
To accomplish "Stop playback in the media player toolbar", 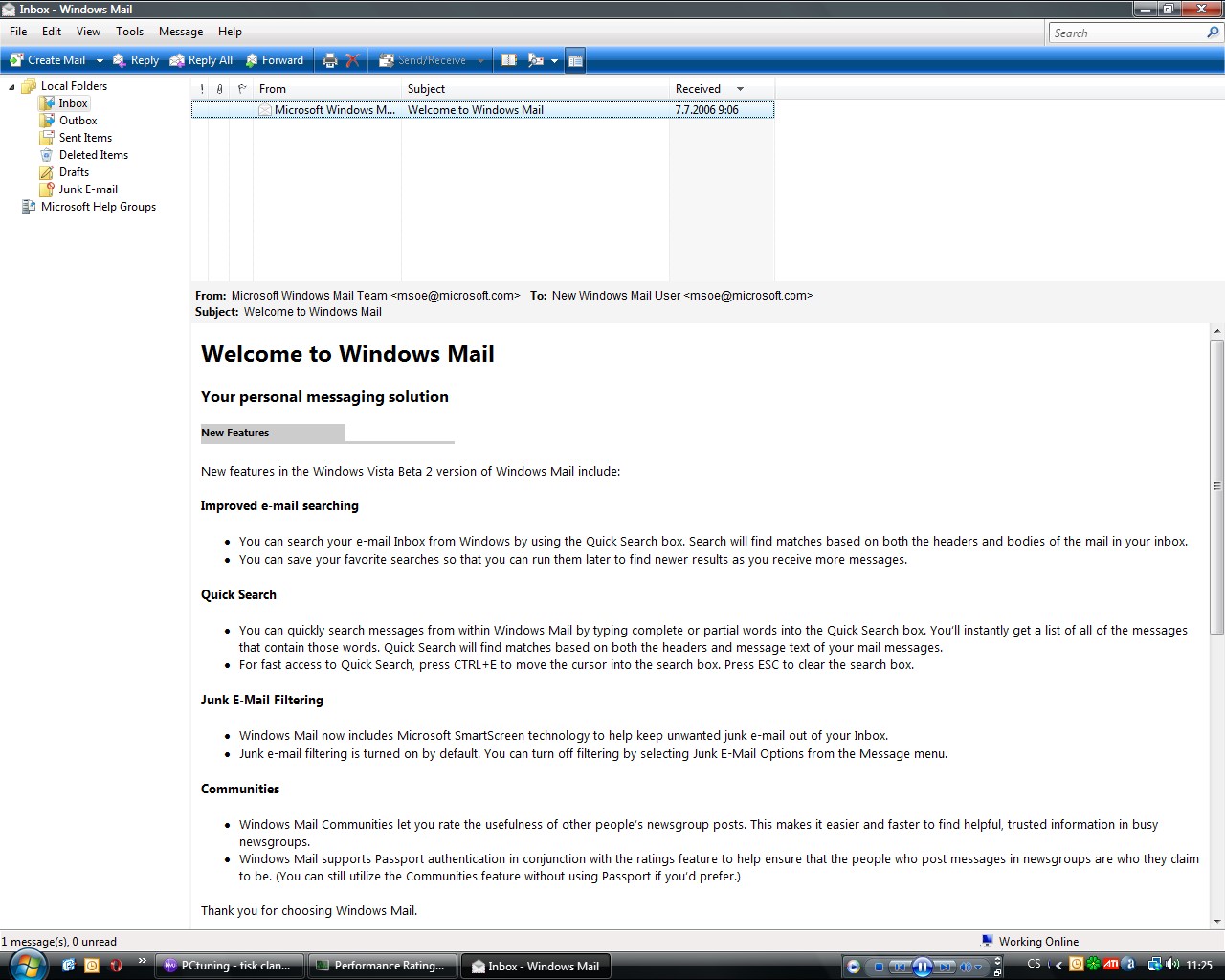I will (879, 967).
